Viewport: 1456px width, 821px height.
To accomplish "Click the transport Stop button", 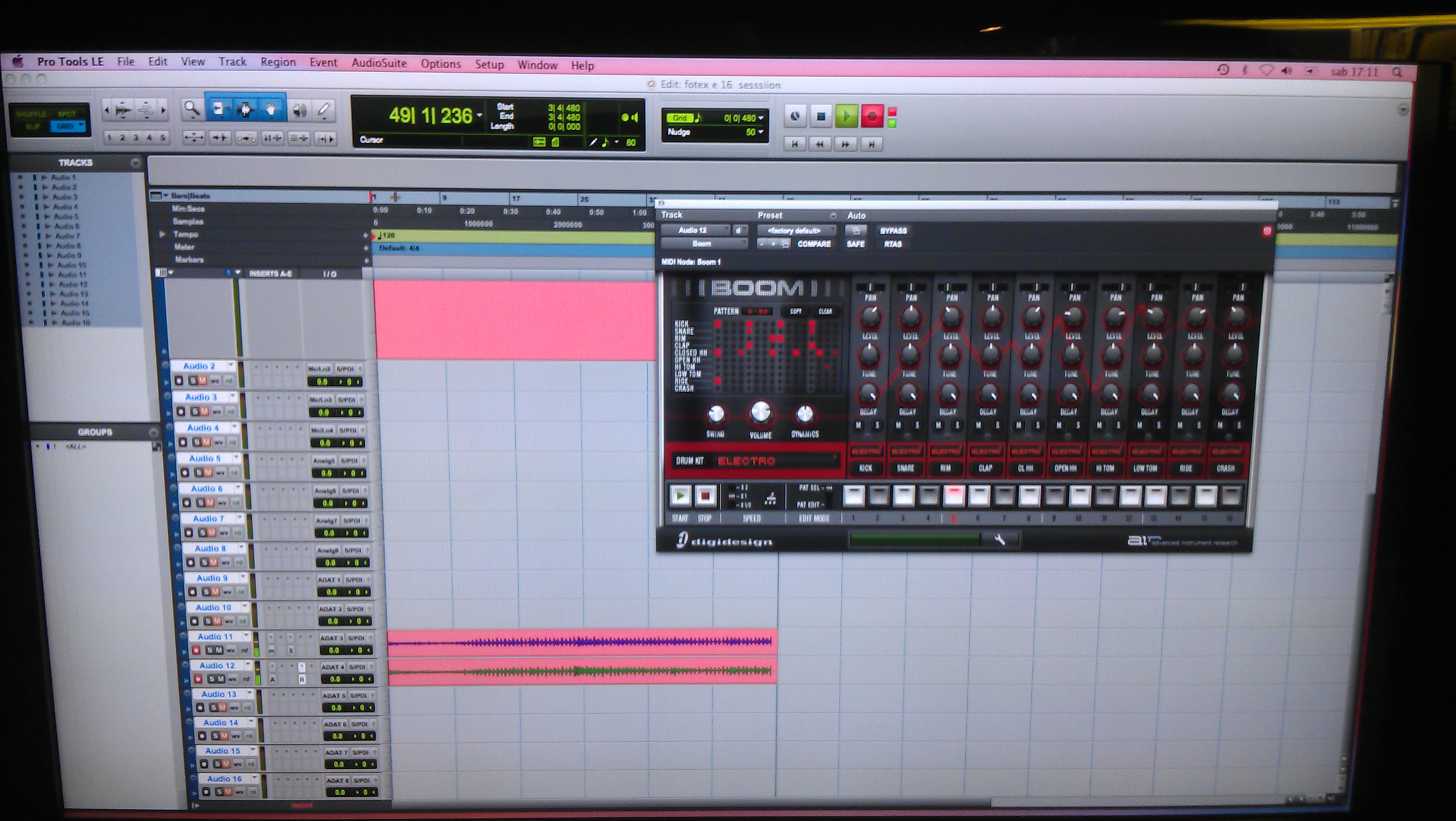I will 821,116.
